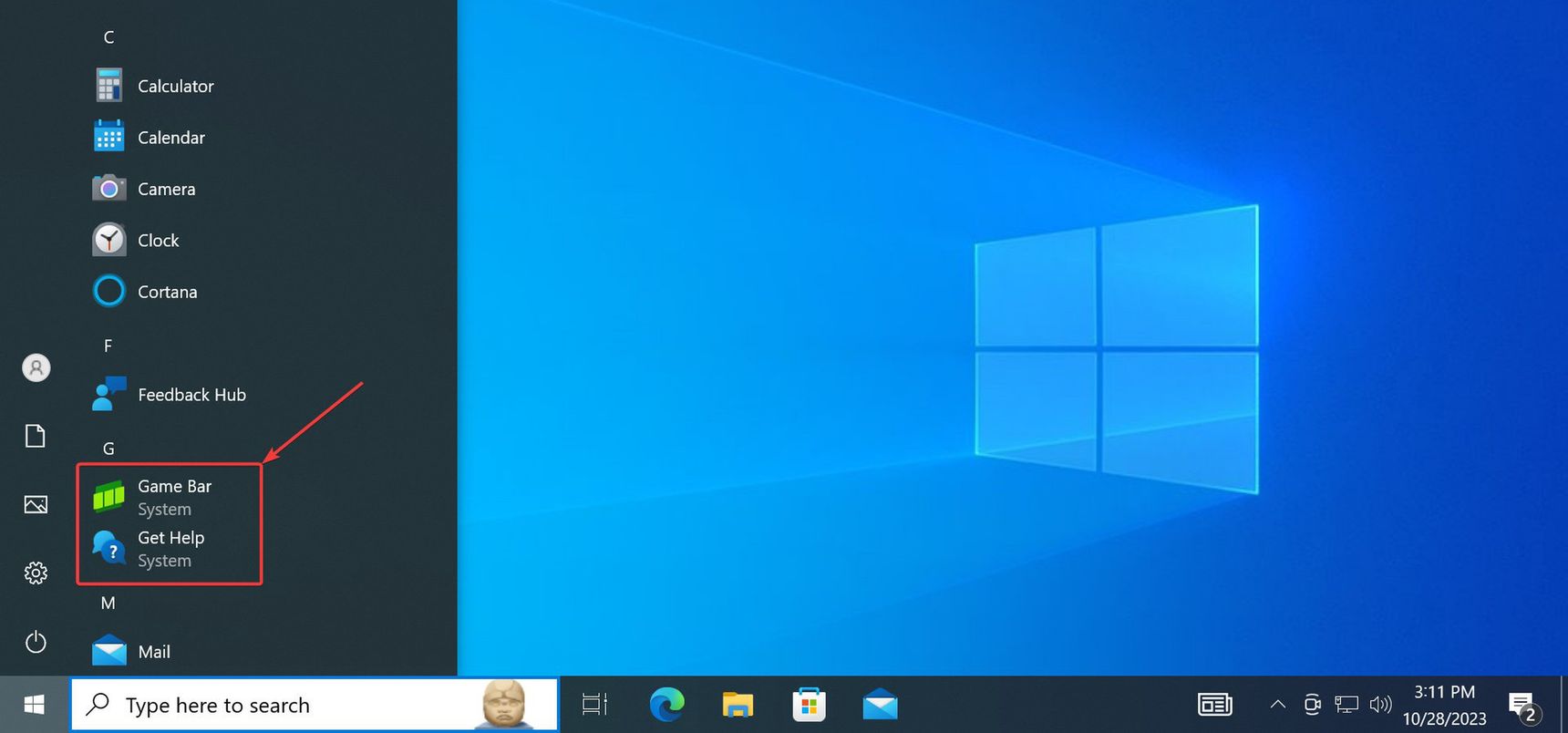
Task: Click the Power icon in Start sidebar
Action: point(36,642)
